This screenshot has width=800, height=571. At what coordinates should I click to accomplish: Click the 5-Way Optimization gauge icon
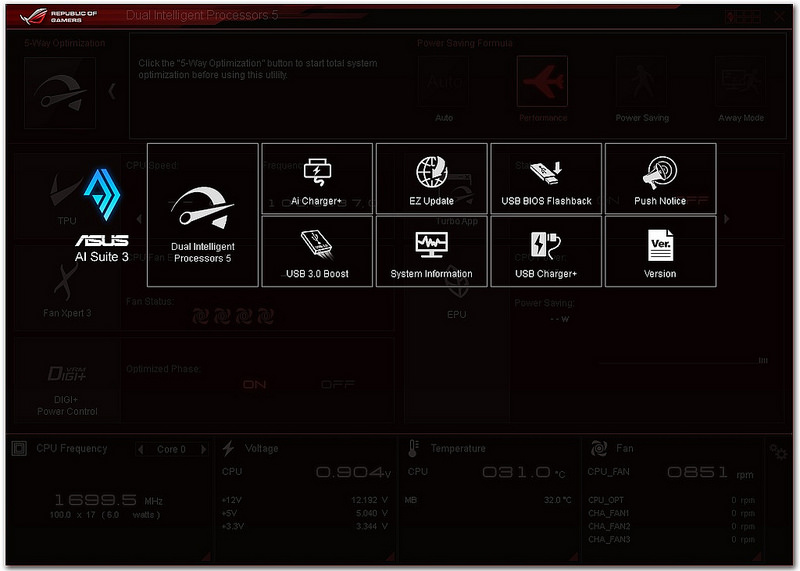[60, 93]
